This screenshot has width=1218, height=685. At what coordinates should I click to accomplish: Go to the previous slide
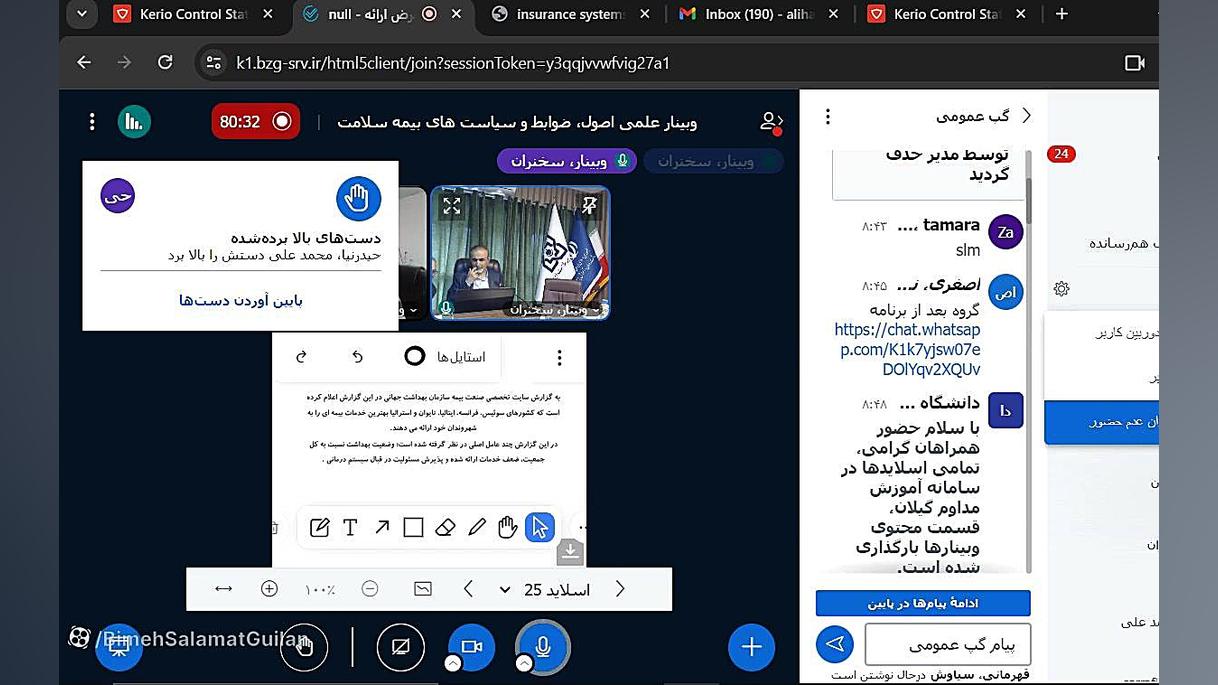click(468, 589)
